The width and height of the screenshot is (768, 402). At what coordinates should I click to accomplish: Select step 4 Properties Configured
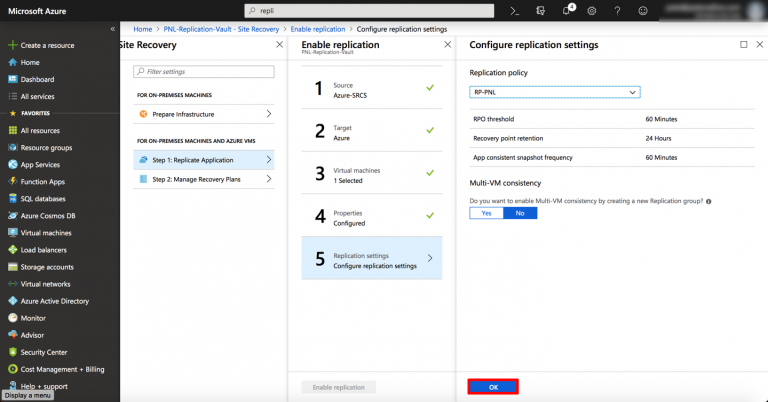tap(372, 215)
